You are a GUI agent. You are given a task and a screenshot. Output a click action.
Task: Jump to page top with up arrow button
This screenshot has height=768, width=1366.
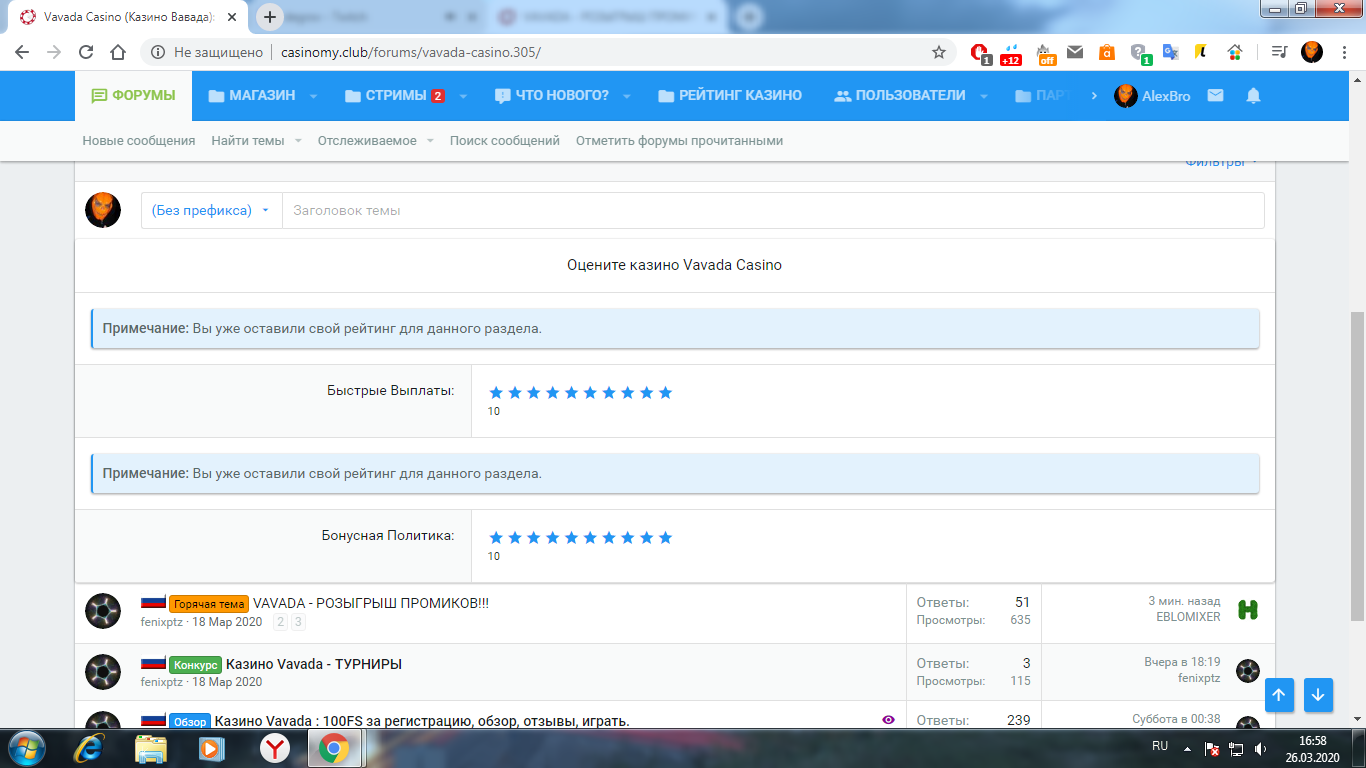pyautogui.click(x=1280, y=694)
